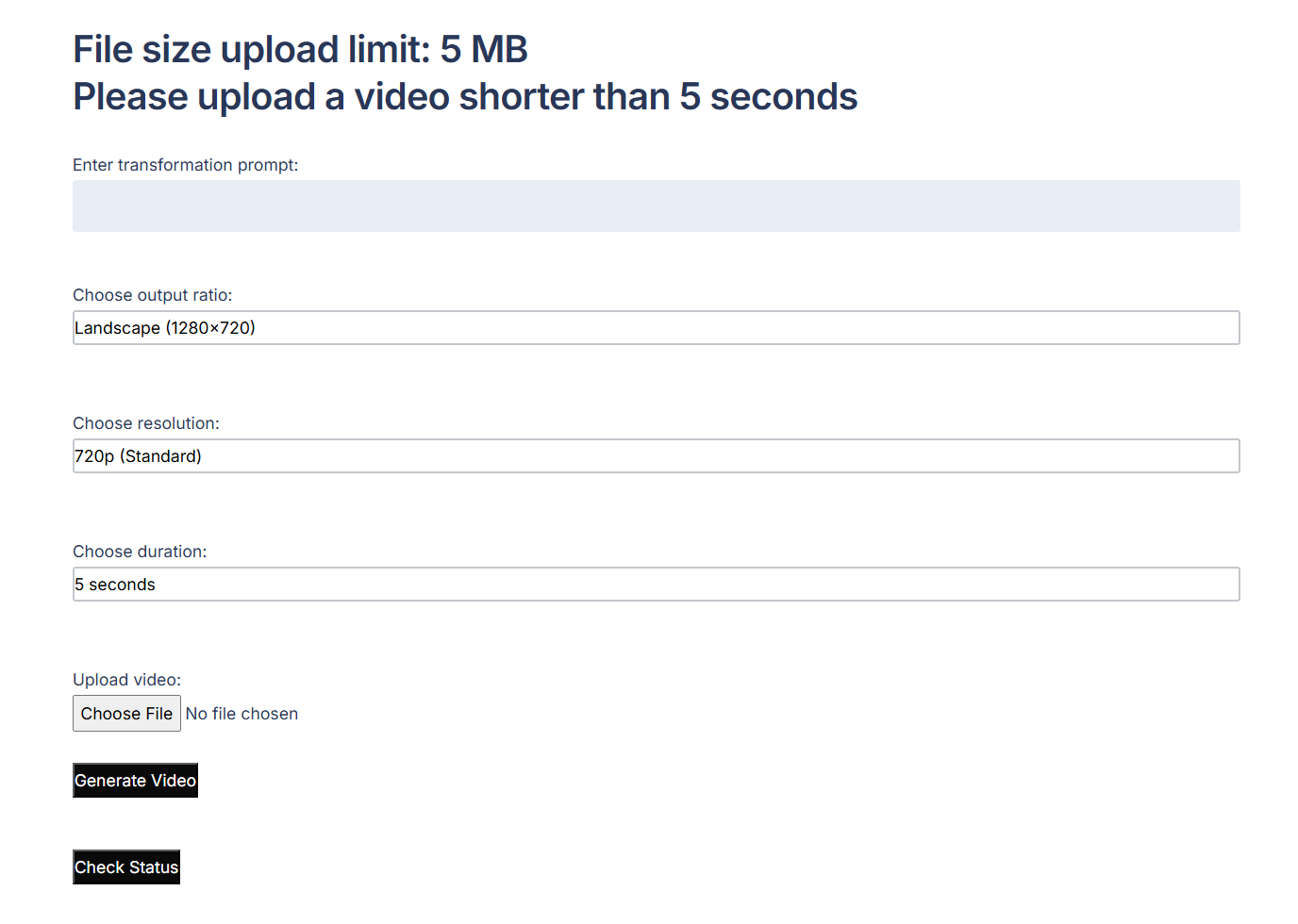Image resolution: width=1298 pixels, height=924 pixels.
Task: Open the Choose resolution dropdown
Action: pos(656,456)
